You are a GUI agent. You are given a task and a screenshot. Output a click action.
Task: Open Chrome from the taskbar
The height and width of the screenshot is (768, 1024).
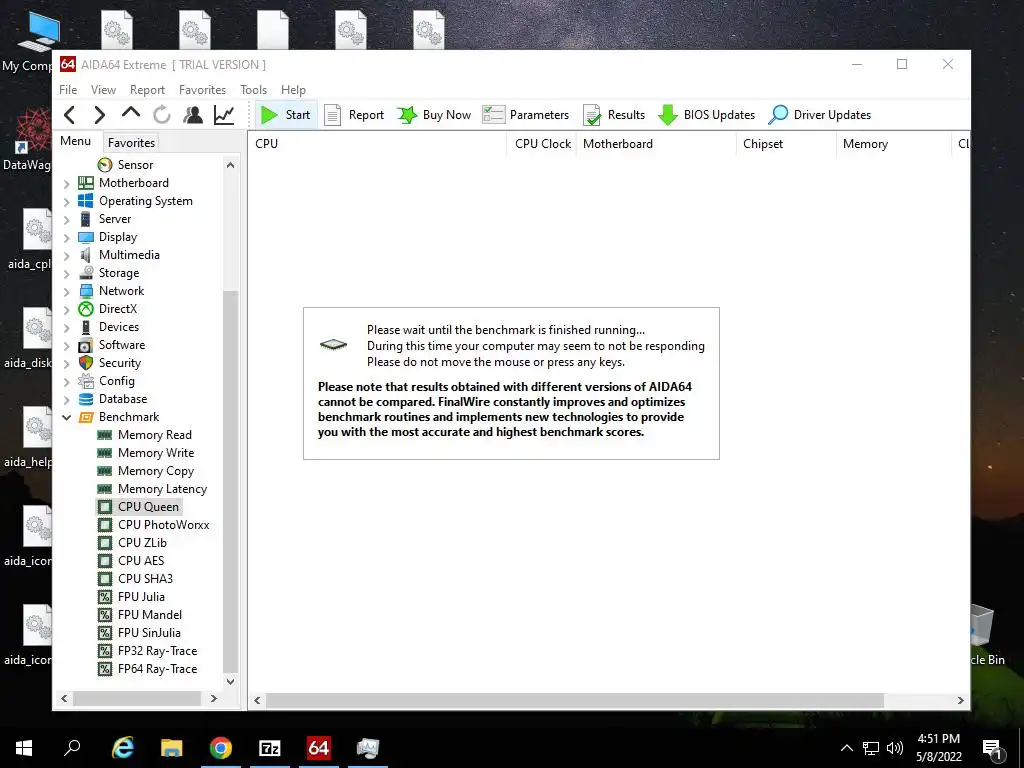[221, 748]
